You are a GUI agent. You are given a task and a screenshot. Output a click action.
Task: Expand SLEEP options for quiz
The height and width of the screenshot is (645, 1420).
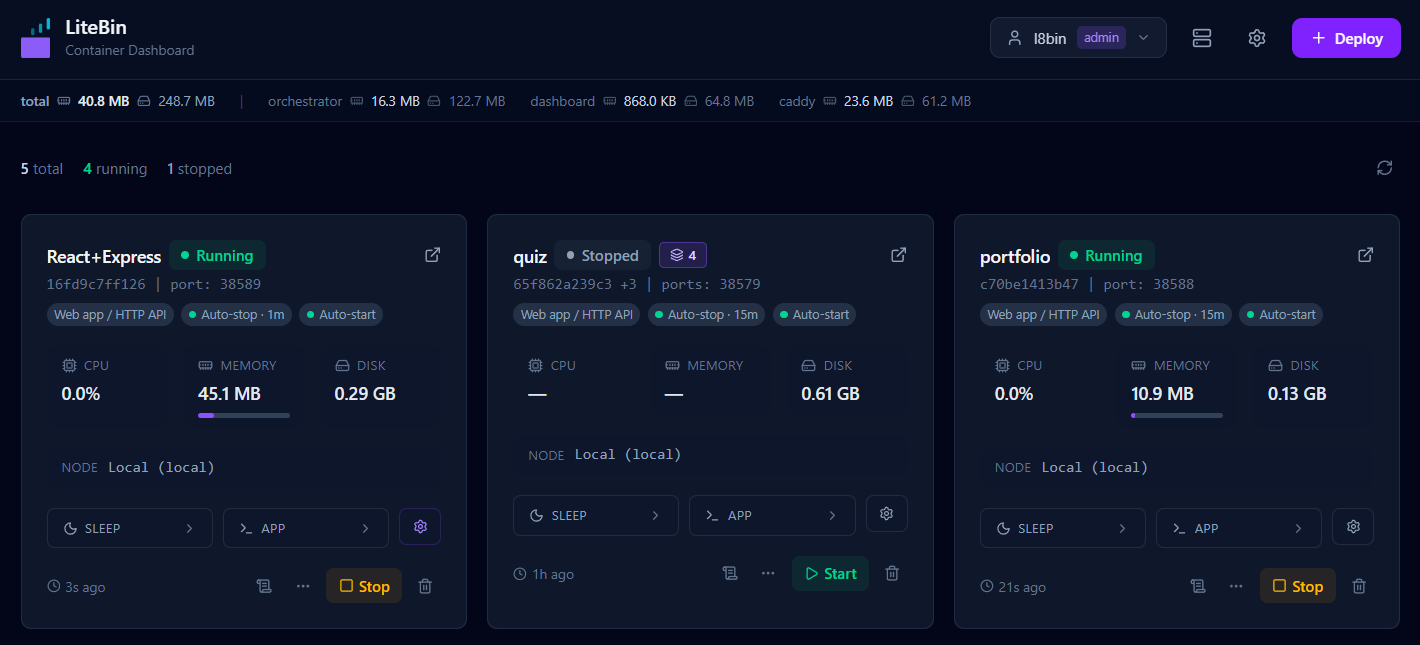[x=596, y=515]
